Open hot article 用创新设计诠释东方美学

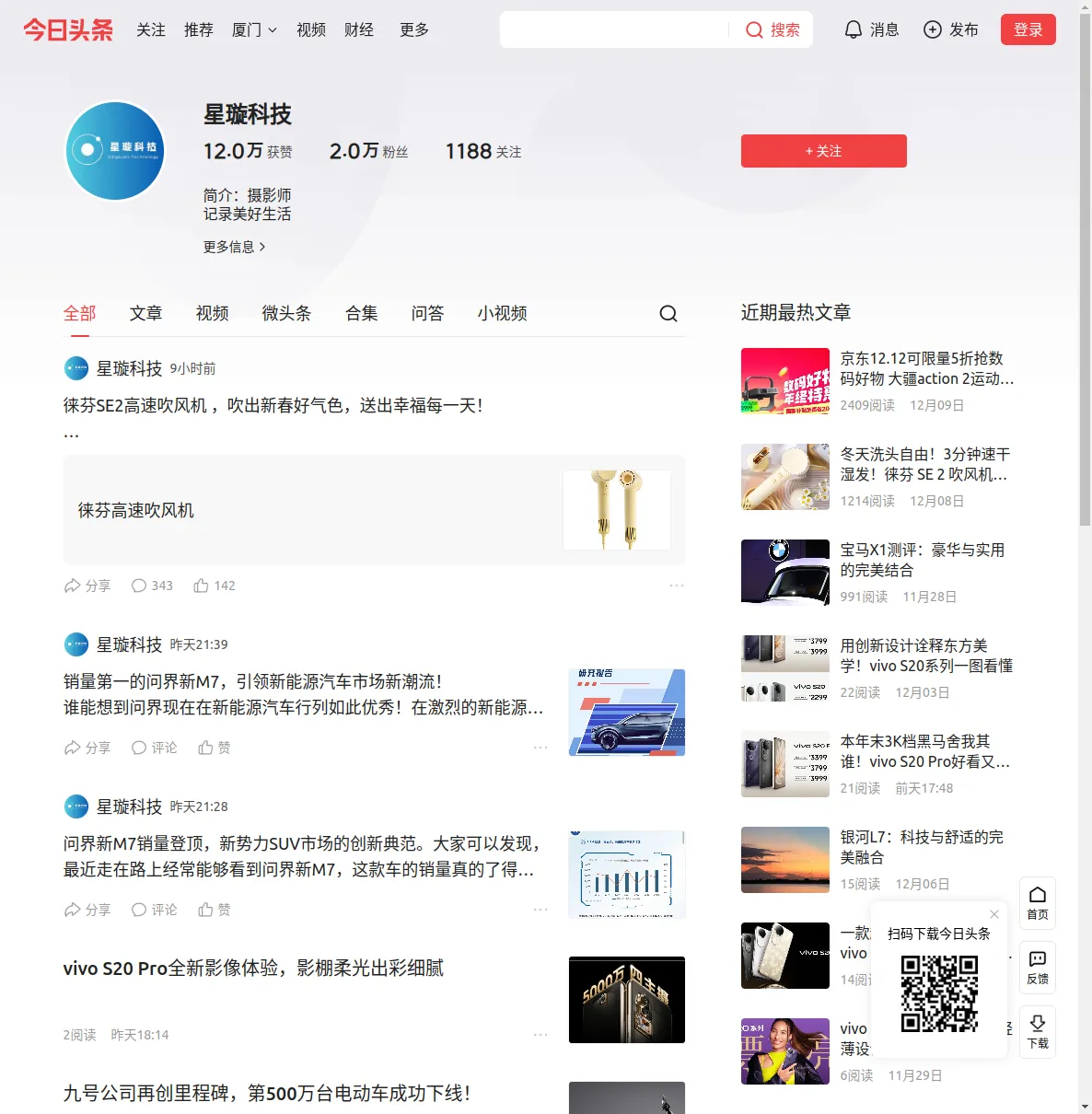tap(927, 656)
